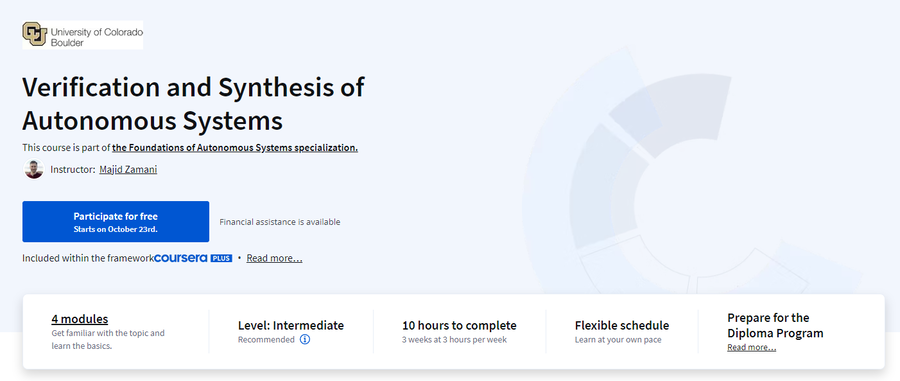Click the Coursera Plus logo

coord(193,258)
